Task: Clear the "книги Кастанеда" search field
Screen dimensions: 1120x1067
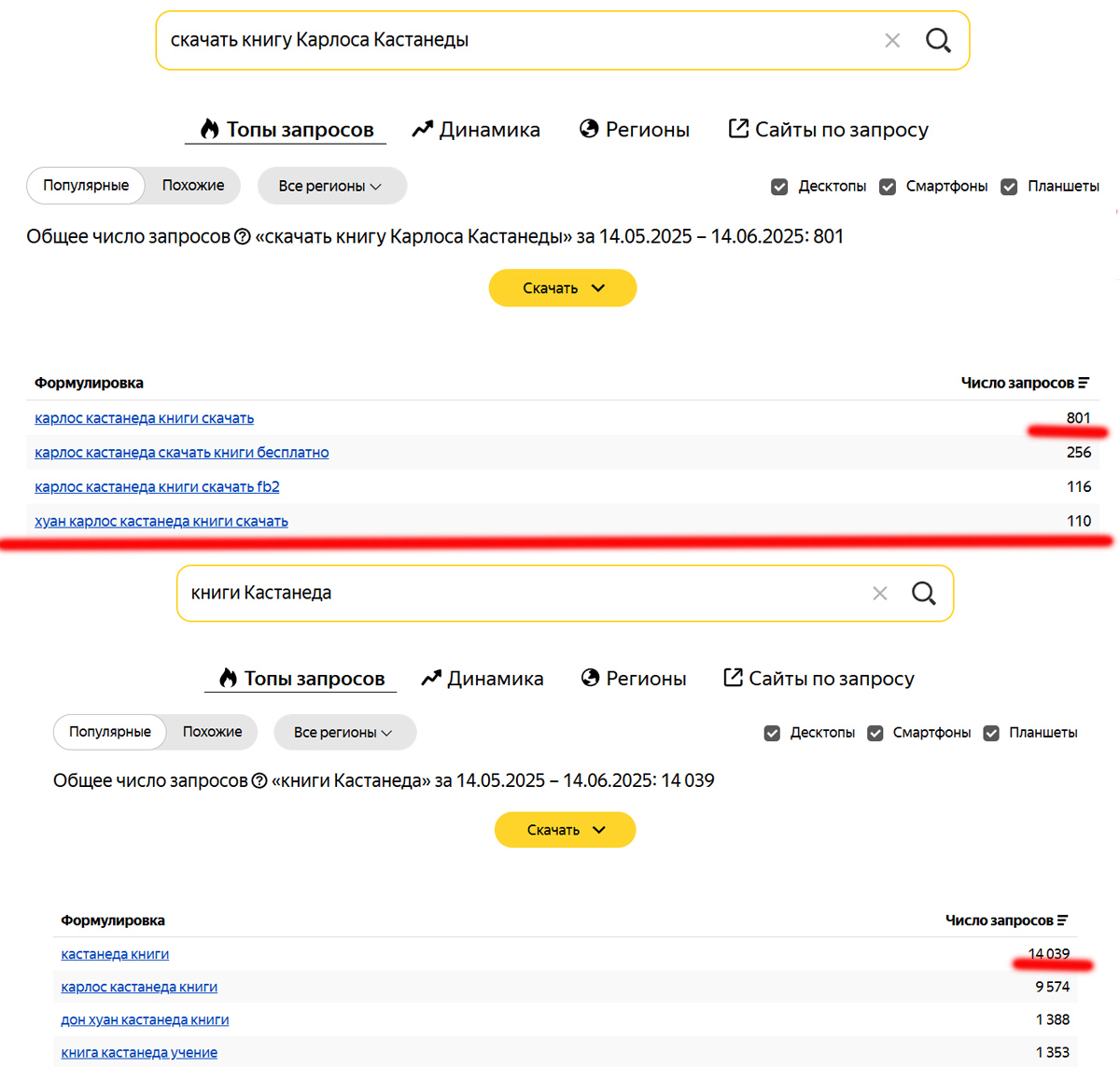Action: coord(879,593)
